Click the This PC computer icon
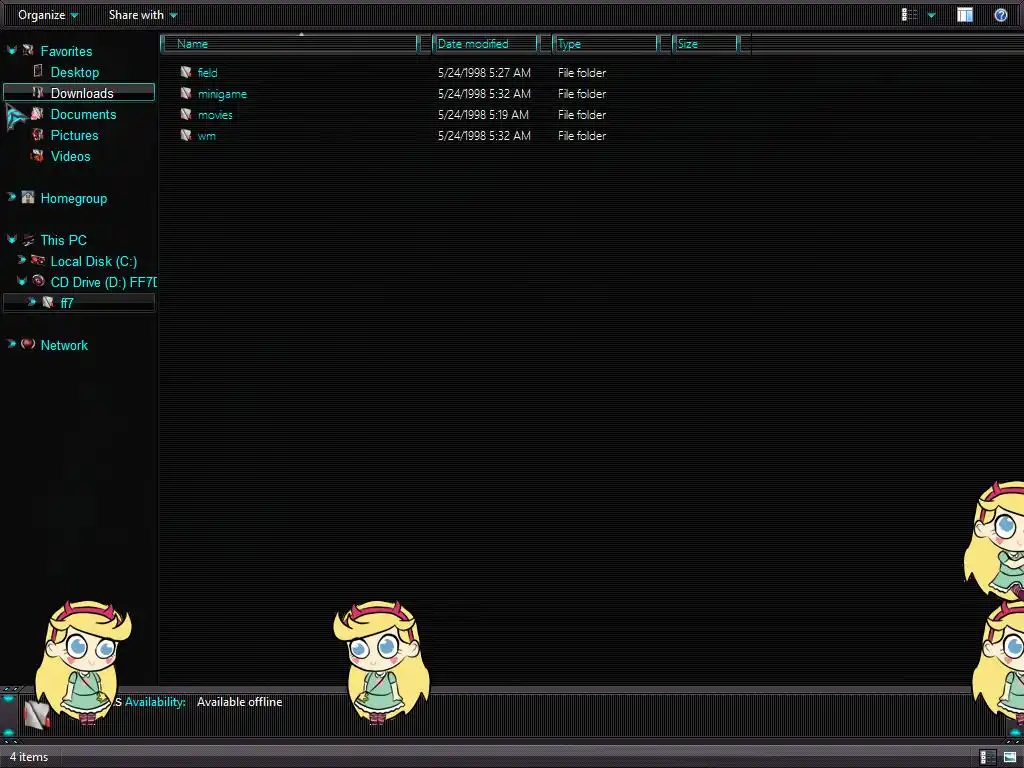The width and height of the screenshot is (1024, 768). point(28,240)
